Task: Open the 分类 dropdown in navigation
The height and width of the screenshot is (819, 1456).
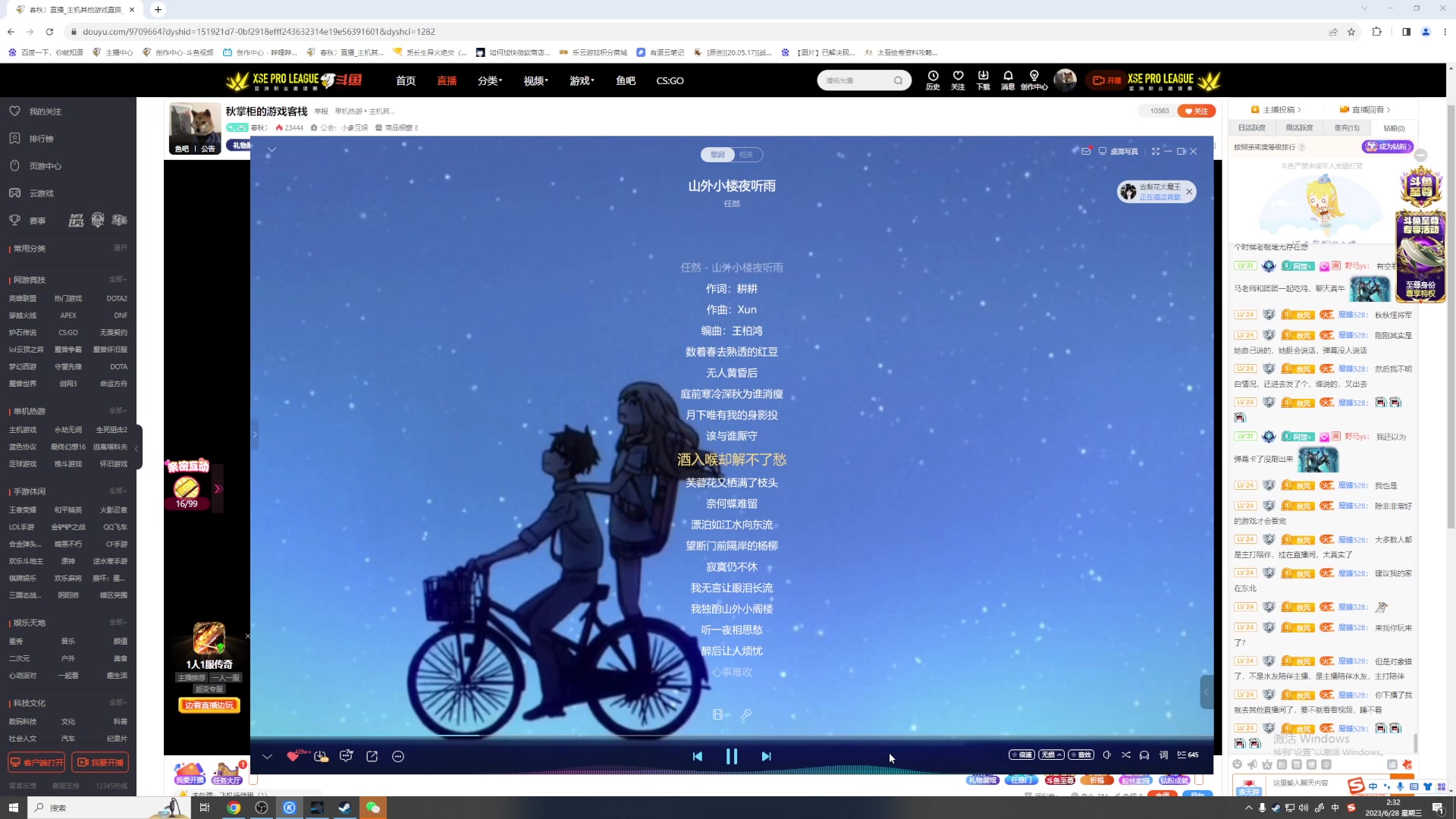Action: [x=490, y=80]
